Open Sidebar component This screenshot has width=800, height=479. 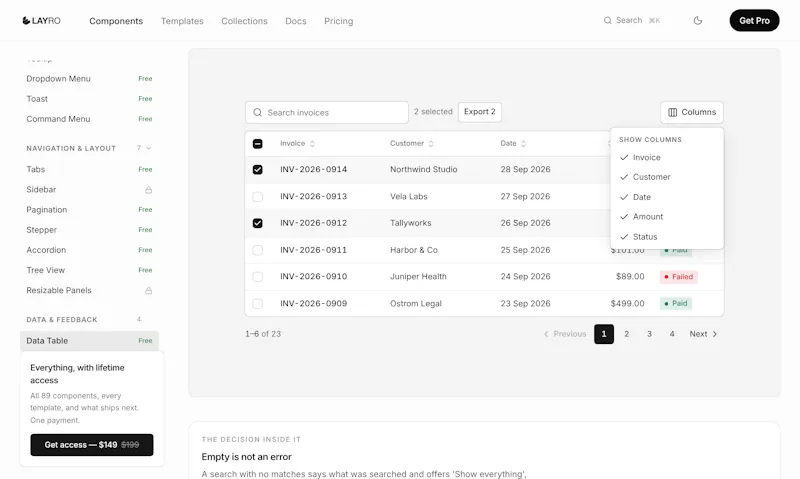point(89,190)
